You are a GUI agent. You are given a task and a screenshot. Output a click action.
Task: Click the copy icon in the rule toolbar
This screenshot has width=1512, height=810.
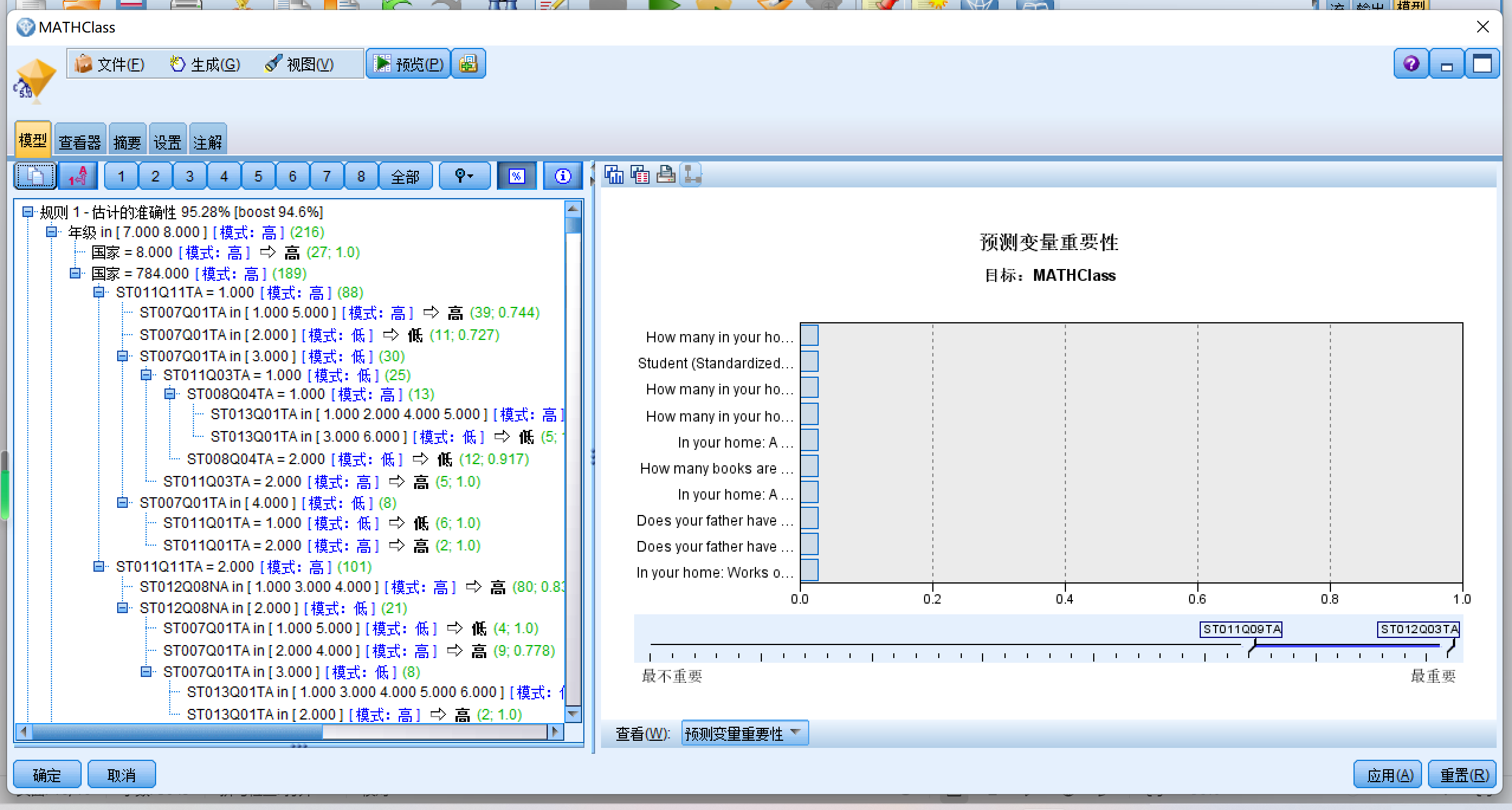35,176
